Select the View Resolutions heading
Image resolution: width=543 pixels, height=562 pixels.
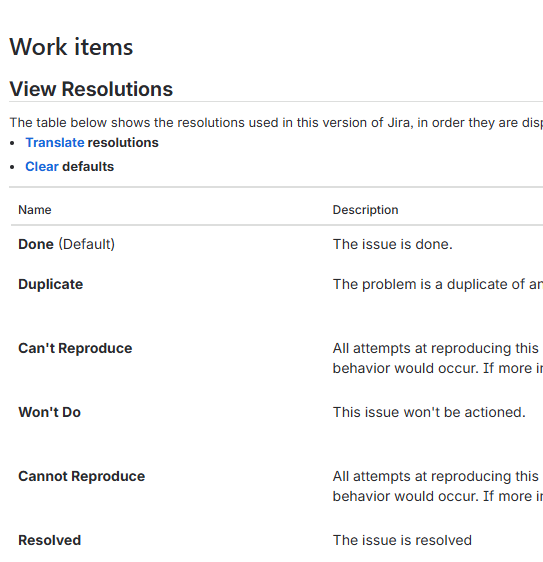91,89
